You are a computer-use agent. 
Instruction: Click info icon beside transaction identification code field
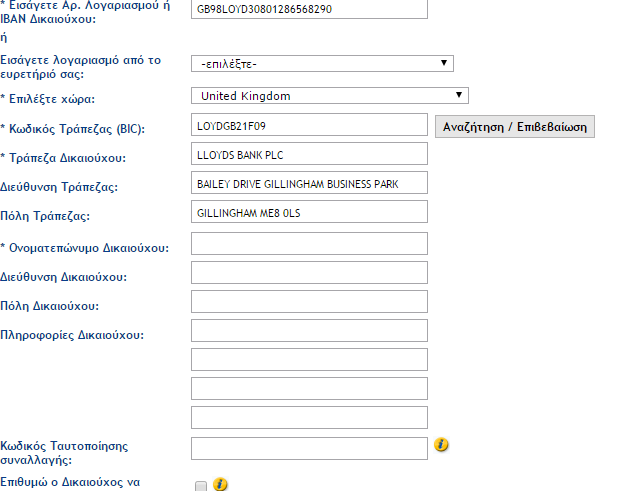tap(440, 444)
